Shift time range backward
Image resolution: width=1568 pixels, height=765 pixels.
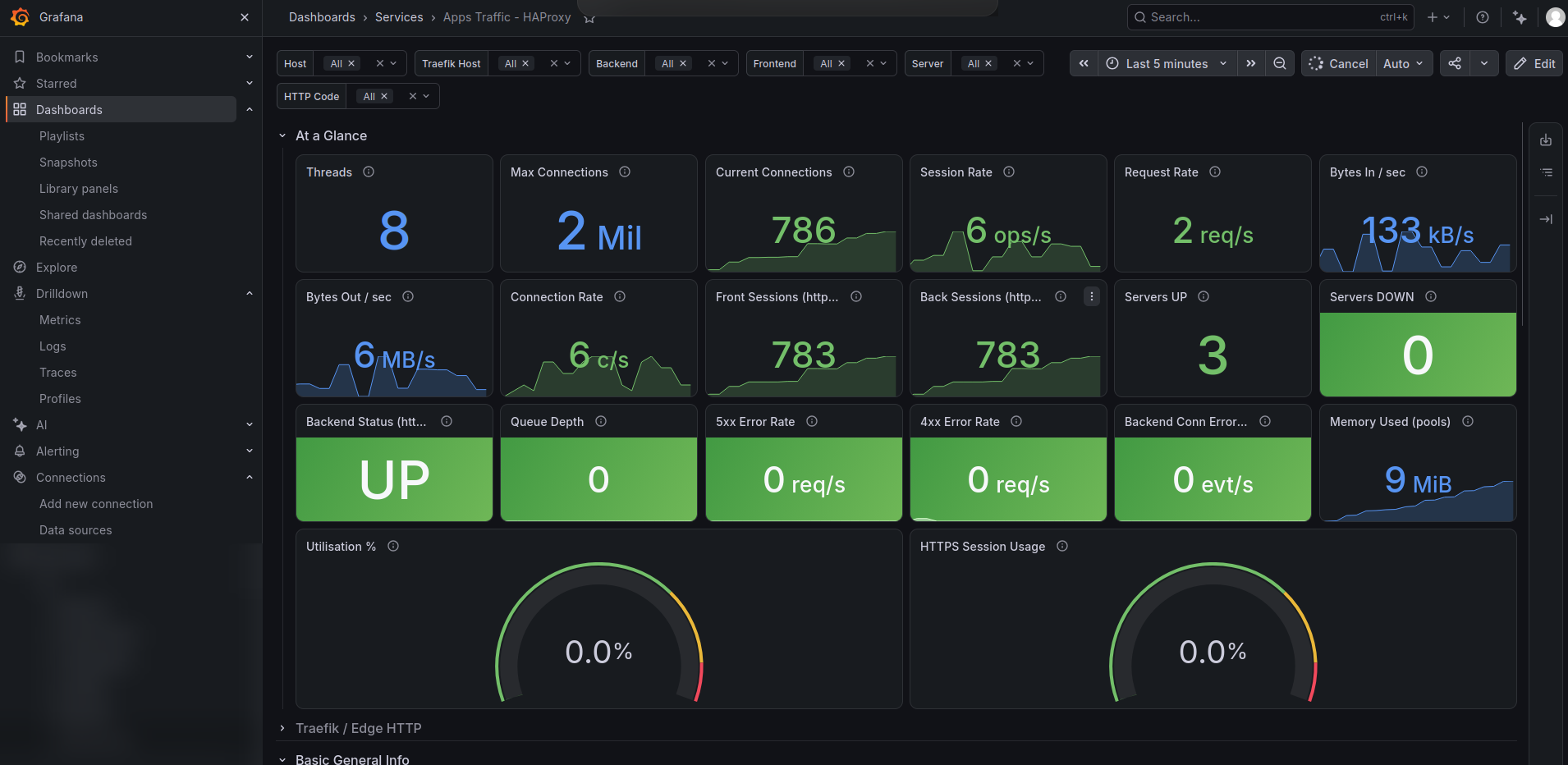pyautogui.click(x=1084, y=63)
